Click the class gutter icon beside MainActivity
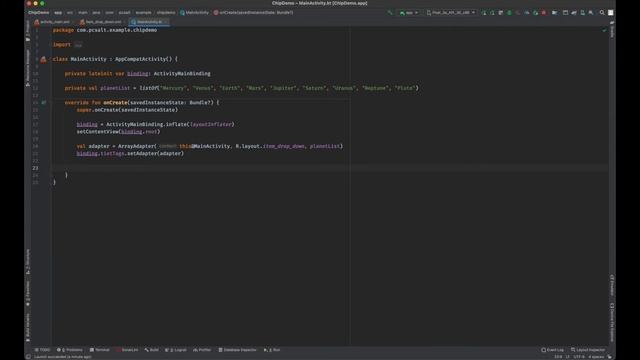This screenshot has height=360, width=640. (43, 59)
